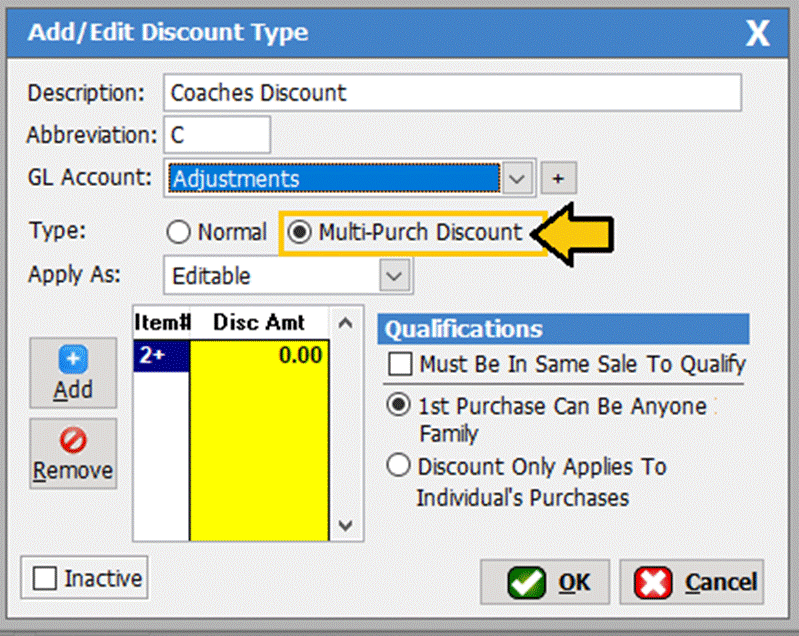Select the Normal type radio button

pos(178,233)
